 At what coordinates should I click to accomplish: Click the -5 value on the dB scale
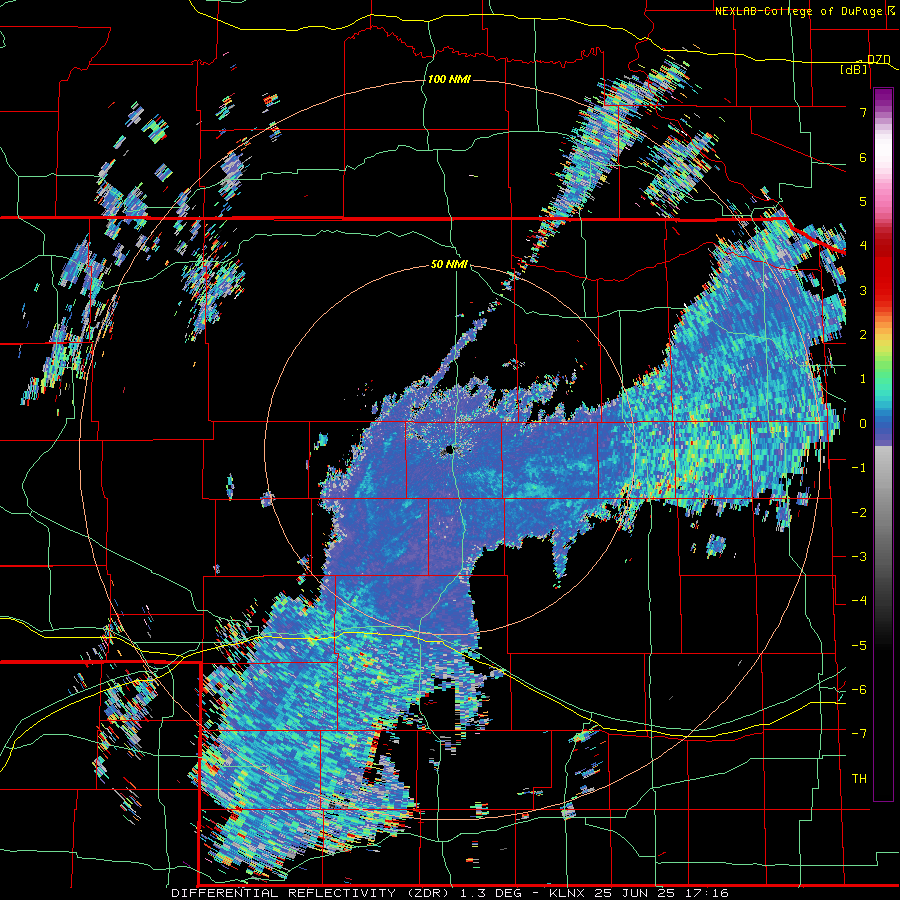859,646
